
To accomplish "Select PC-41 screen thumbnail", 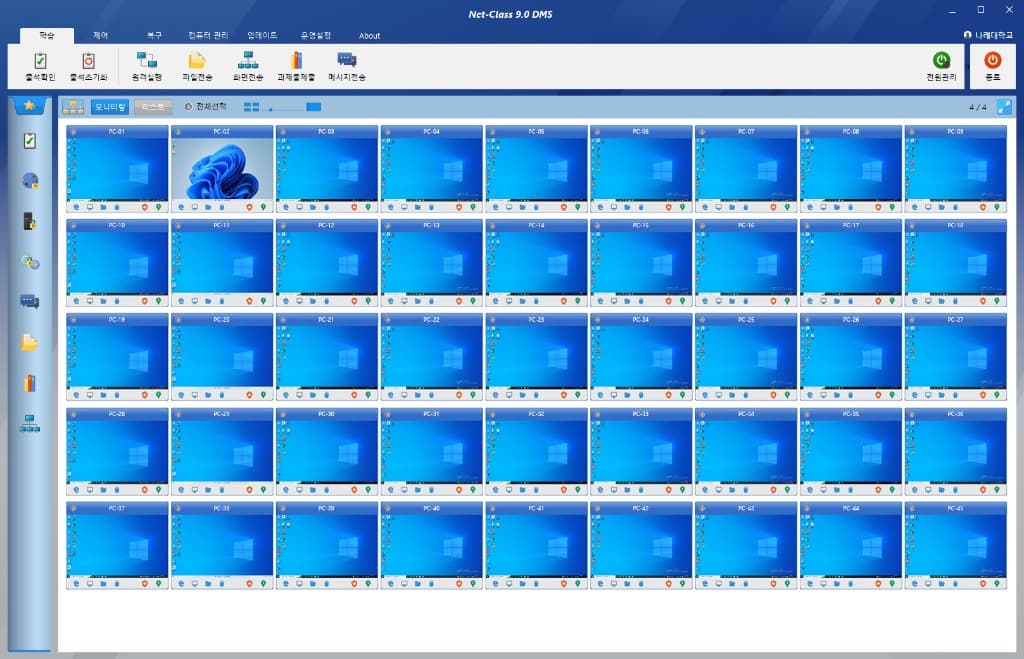I will (536, 545).
